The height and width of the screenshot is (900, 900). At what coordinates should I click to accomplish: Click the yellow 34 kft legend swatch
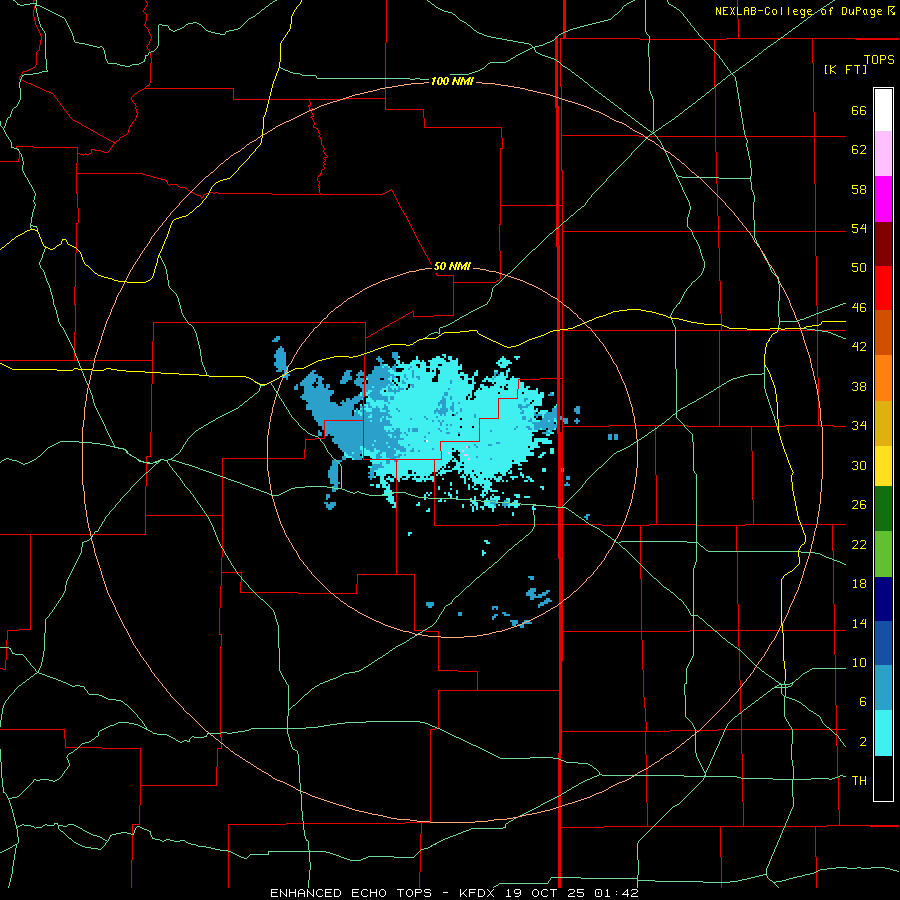(x=883, y=466)
